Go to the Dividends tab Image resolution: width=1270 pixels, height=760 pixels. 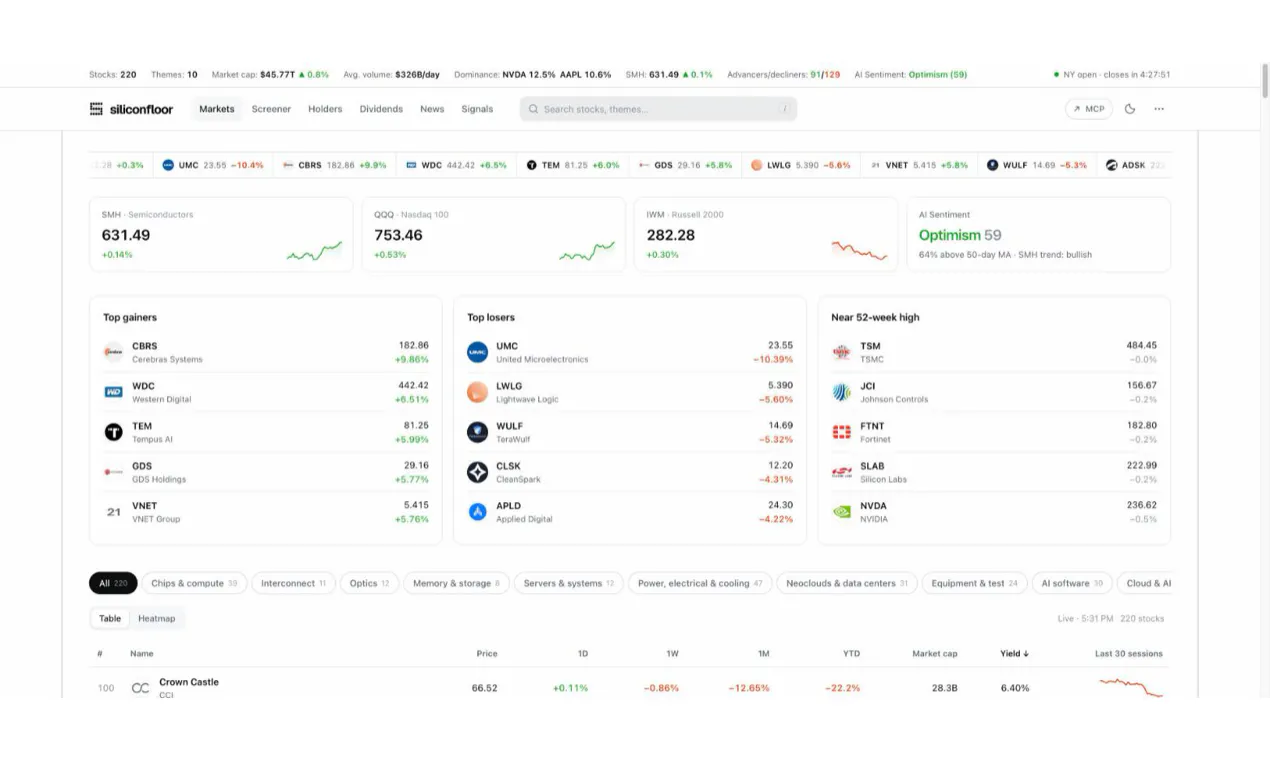381,109
